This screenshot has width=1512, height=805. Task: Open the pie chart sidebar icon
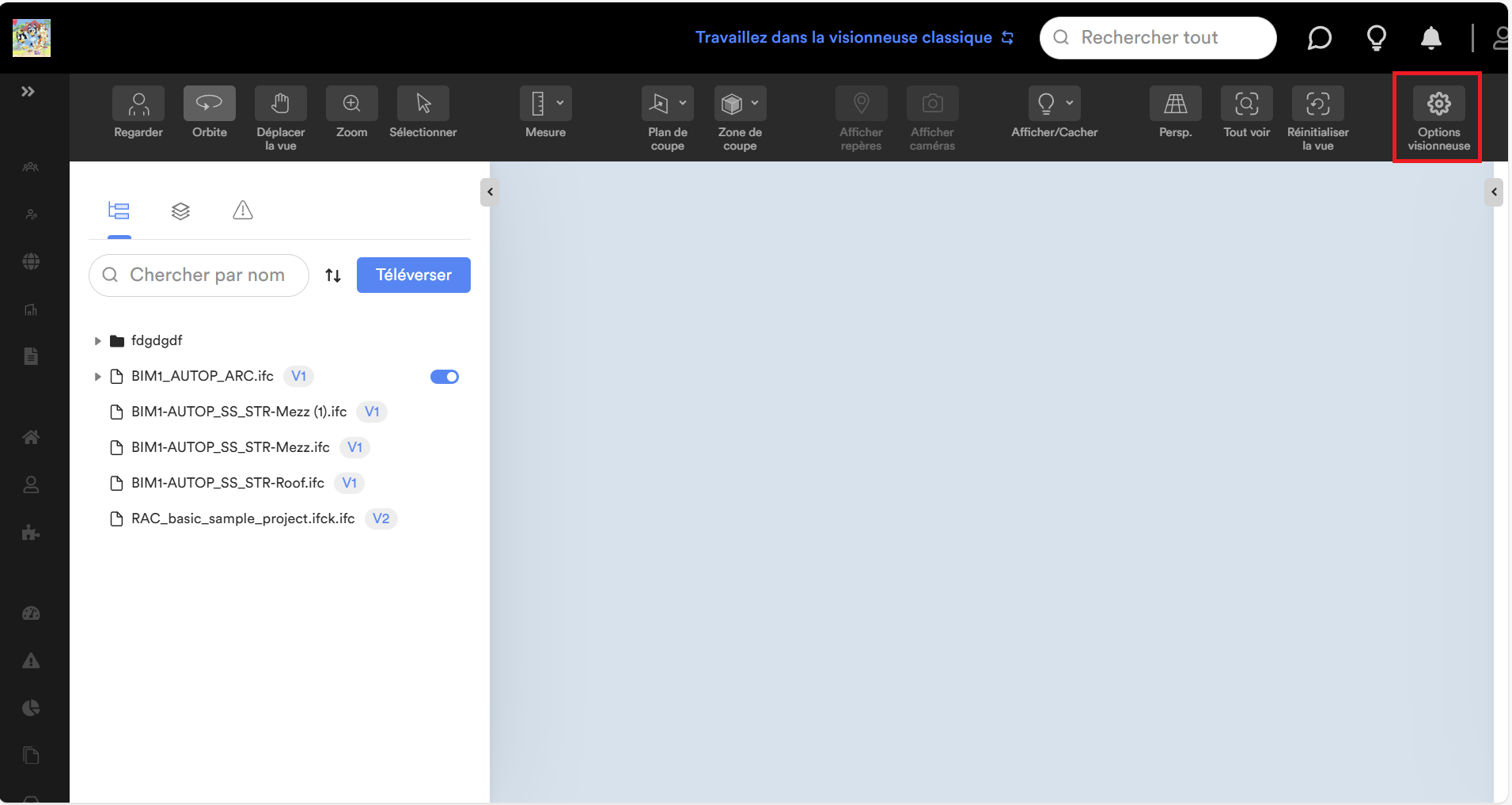(x=31, y=708)
